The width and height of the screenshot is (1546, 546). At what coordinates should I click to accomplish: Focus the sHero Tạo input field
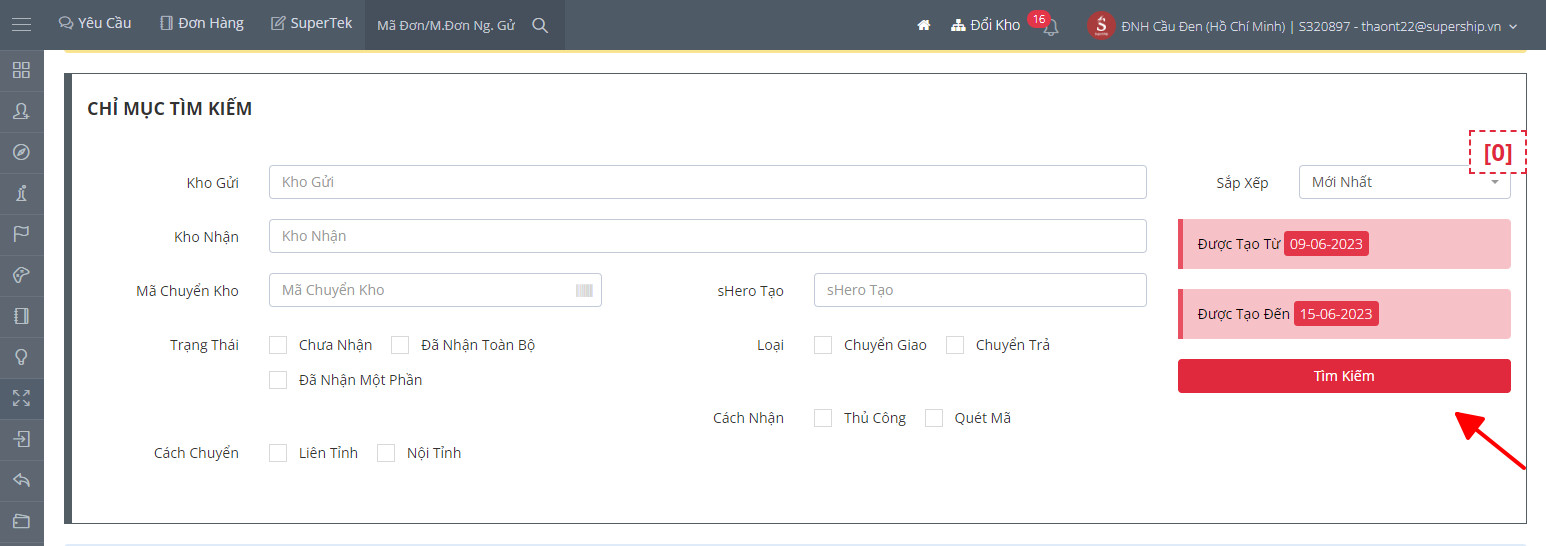pyautogui.click(x=980, y=290)
